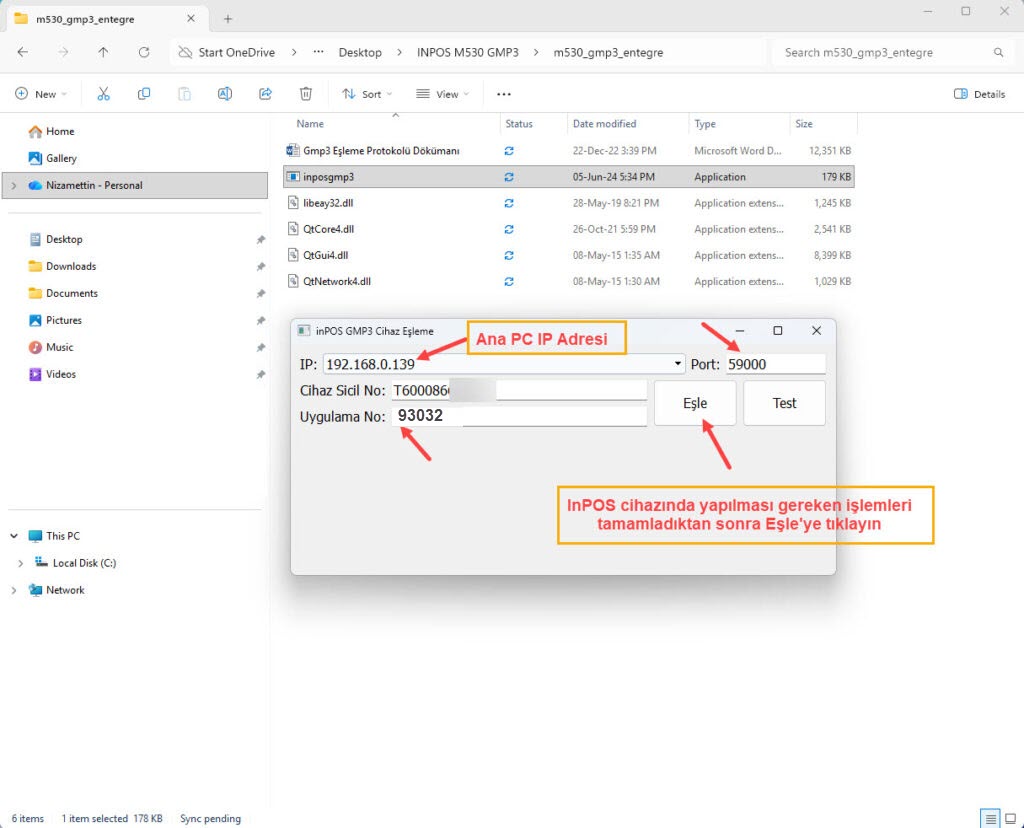Open the IP address combo box dropdown
The image size is (1024, 828).
tap(678, 364)
